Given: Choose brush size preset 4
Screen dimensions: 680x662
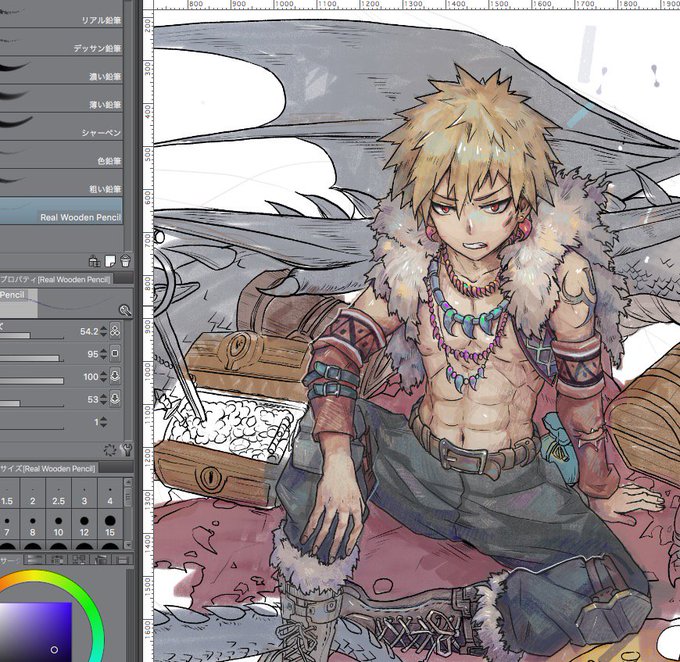Looking at the screenshot, I should [110, 494].
